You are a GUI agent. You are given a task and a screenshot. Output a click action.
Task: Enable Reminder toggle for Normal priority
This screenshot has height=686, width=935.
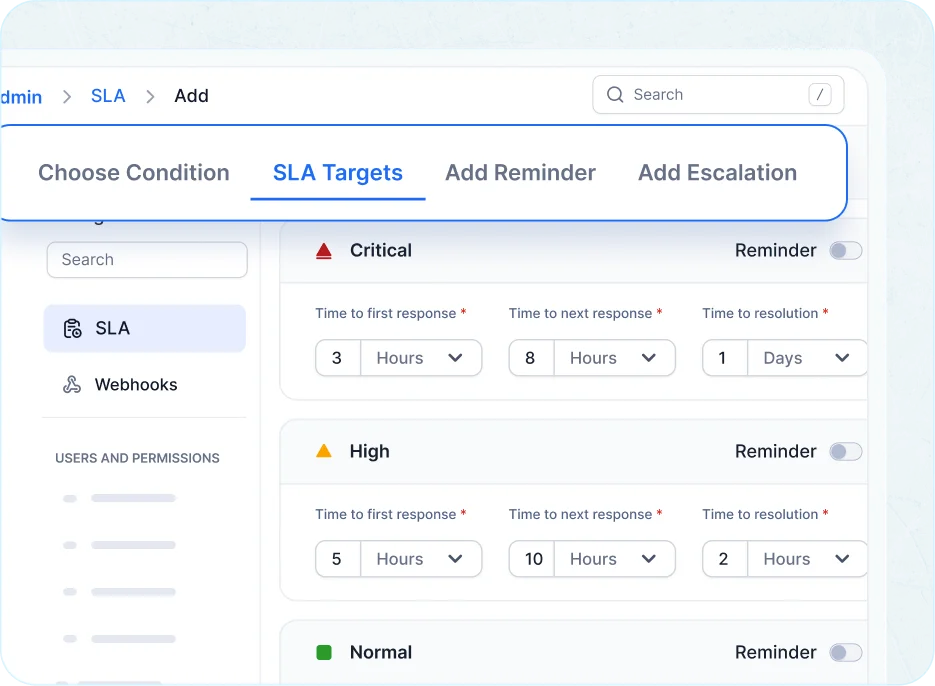click(x=846, y=653)
